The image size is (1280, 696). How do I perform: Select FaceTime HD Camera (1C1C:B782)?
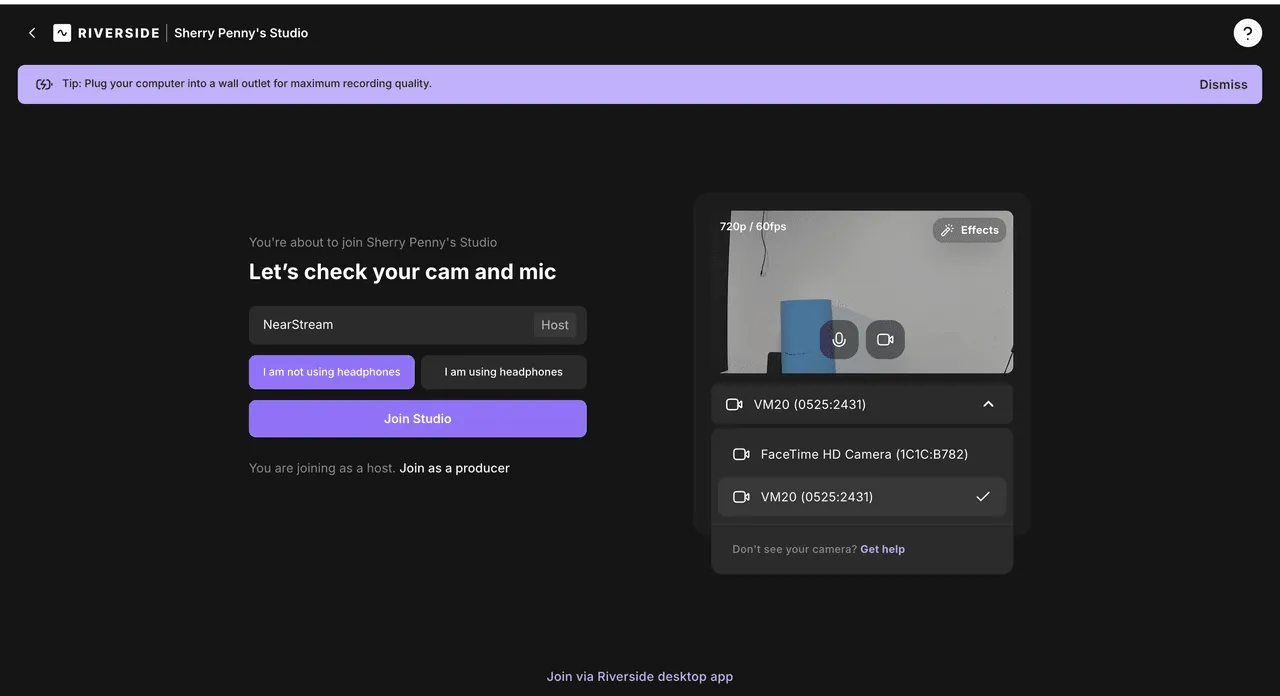tap(862, 454)
